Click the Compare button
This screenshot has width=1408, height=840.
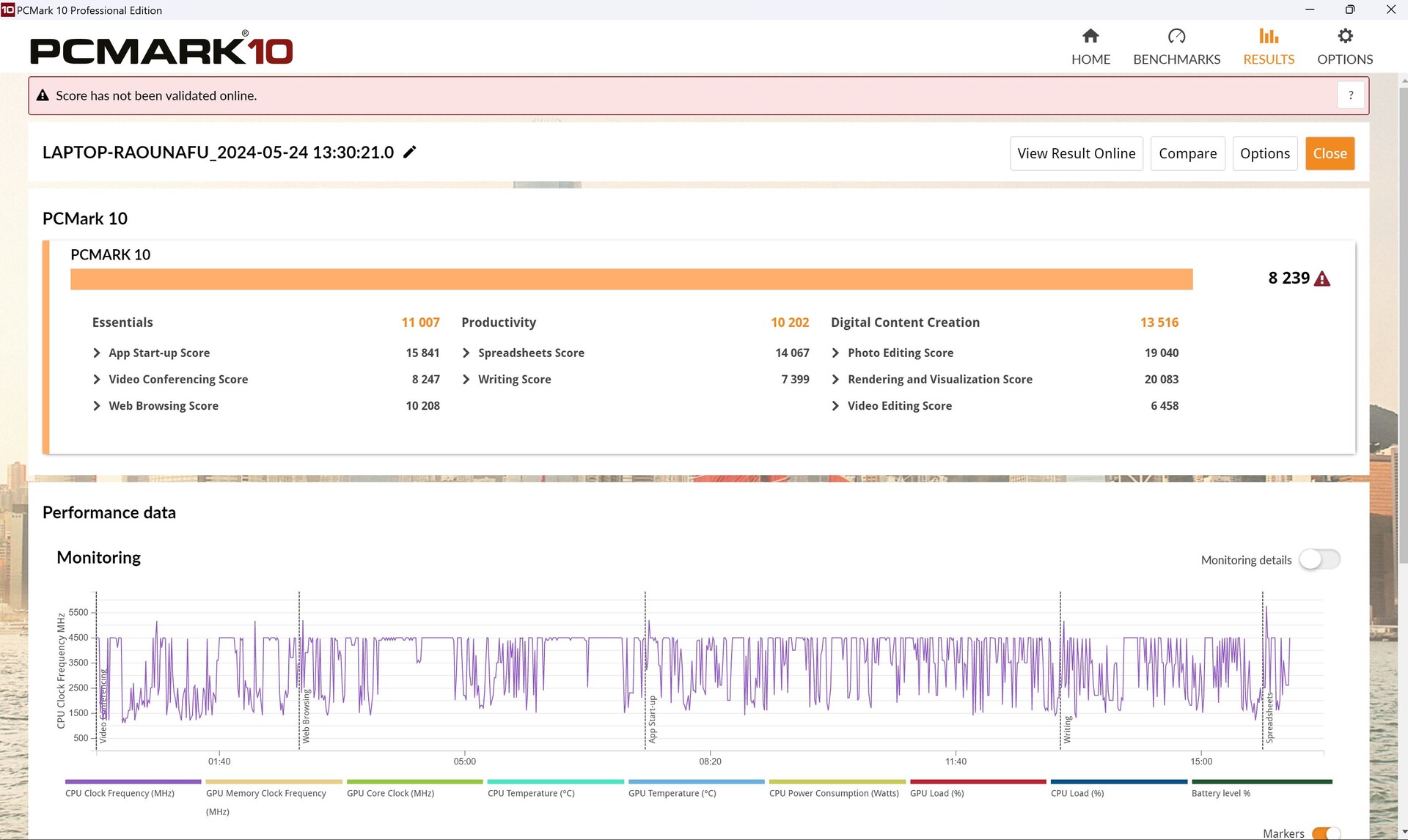pyautogui.click(x=1187, y=153)
